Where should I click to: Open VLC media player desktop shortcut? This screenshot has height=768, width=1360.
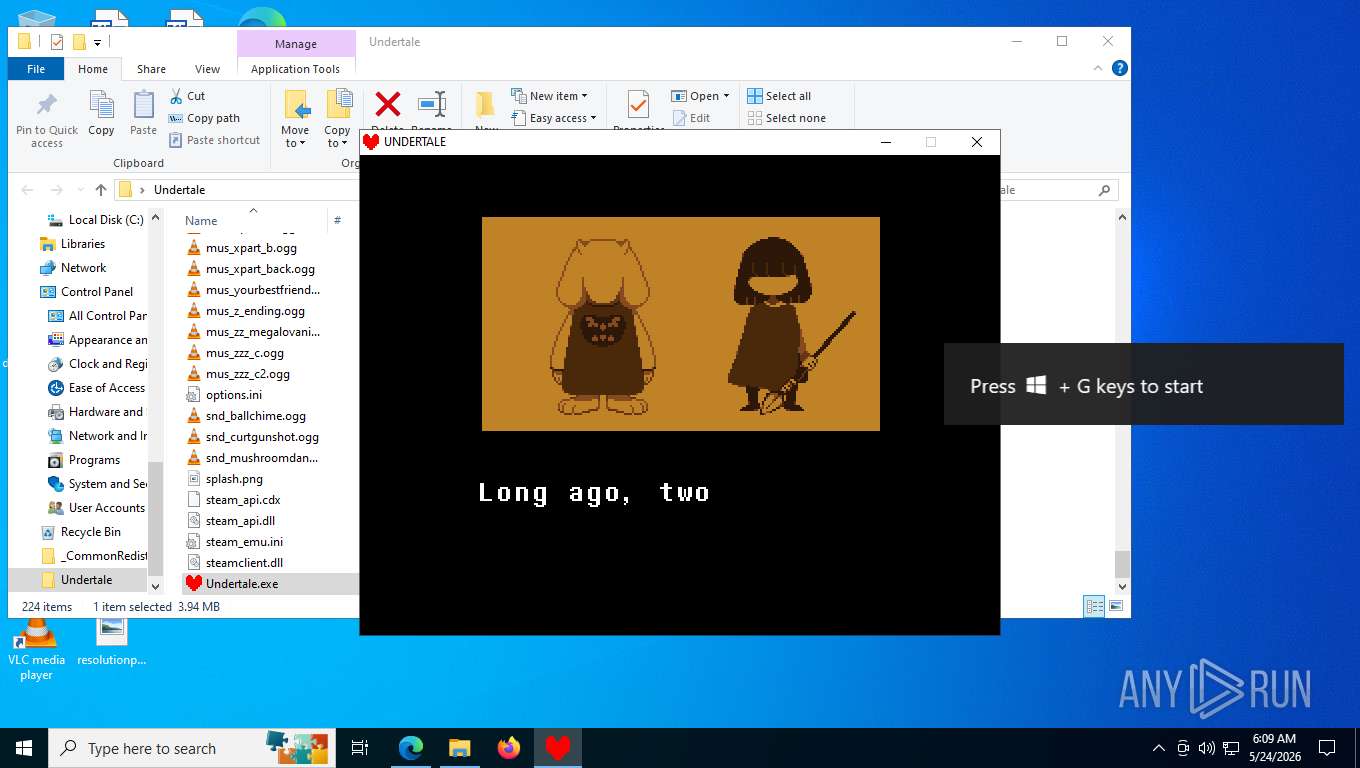[x=36, y=648]
